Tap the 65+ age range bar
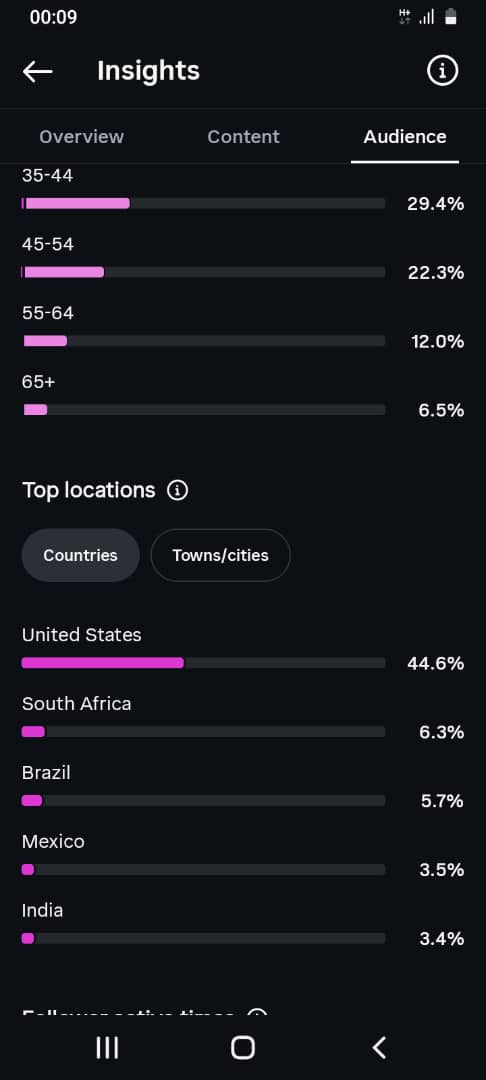Screen dimensions: 486x1080 tap(203, 410)
